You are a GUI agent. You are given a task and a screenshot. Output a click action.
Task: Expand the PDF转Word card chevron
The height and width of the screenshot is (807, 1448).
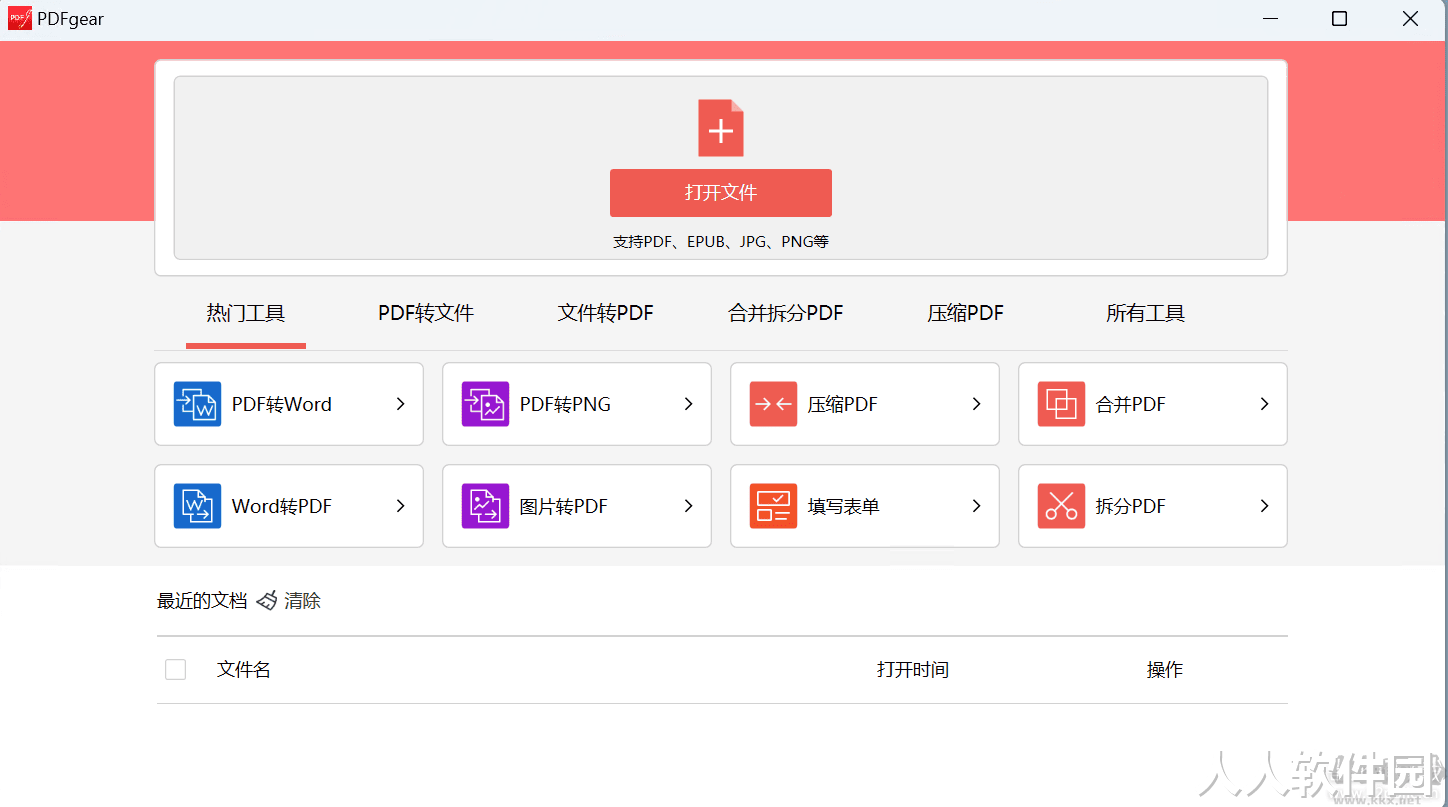400,404
